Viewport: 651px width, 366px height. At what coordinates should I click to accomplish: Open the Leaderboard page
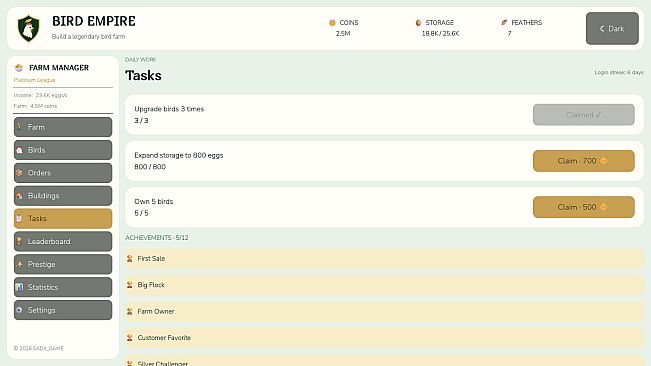(x=63, y=242)
